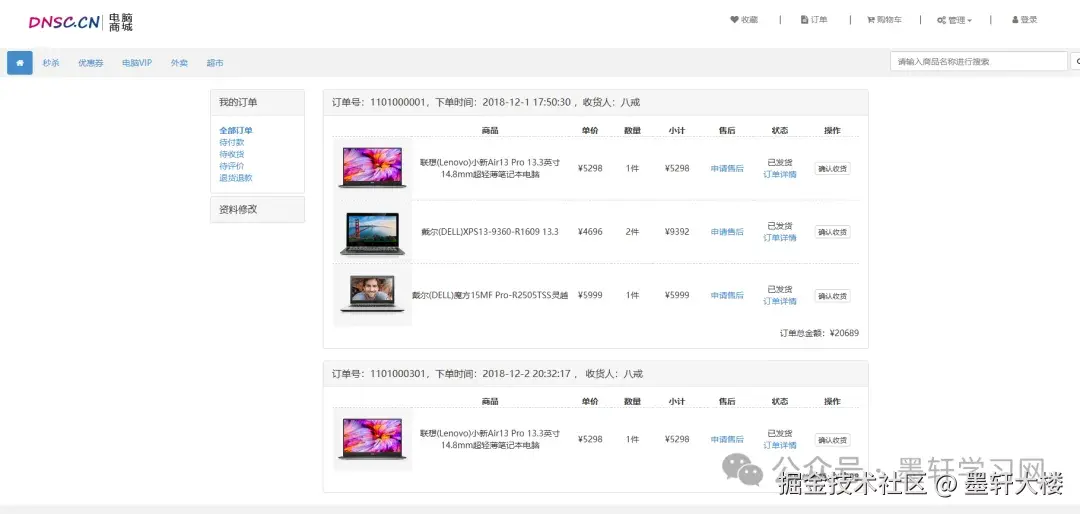Click product name 戴尔(DELL)魔方15MF Pro-R2505TSS灵越
The width and height of the screenshot is (1080, 514).
490,295
